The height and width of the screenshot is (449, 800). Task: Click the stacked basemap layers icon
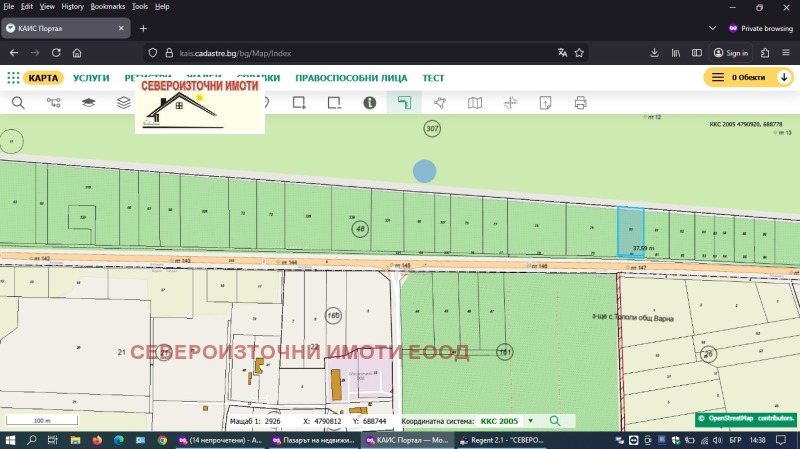click(x=123, y=102)
